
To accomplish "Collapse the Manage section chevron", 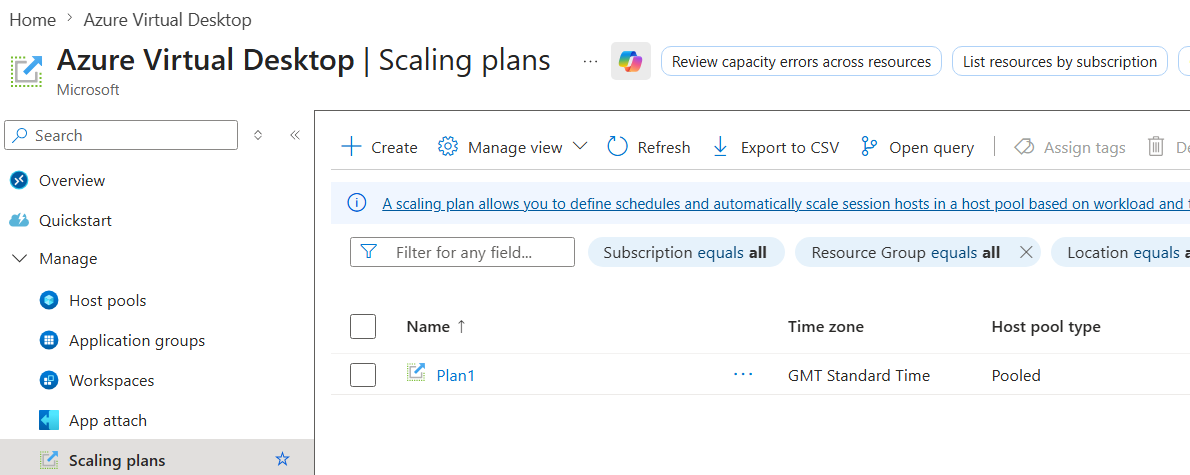I will (x=19, y=259).
